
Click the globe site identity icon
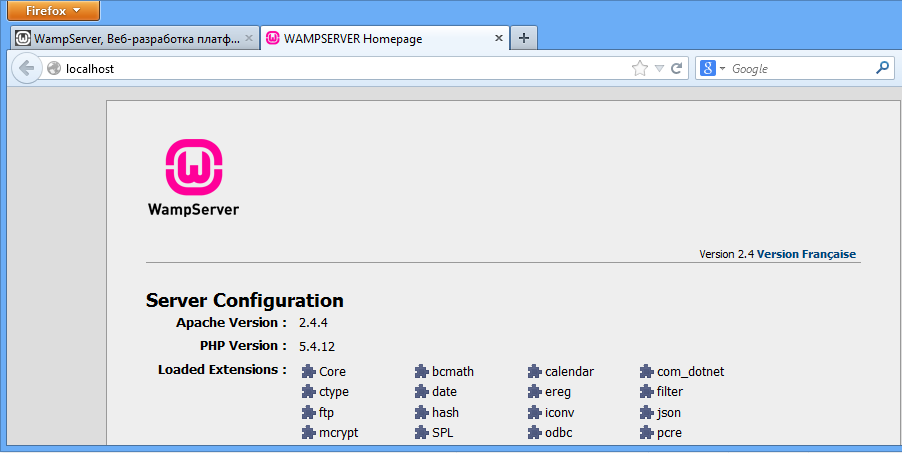click(x=53, y=69)
